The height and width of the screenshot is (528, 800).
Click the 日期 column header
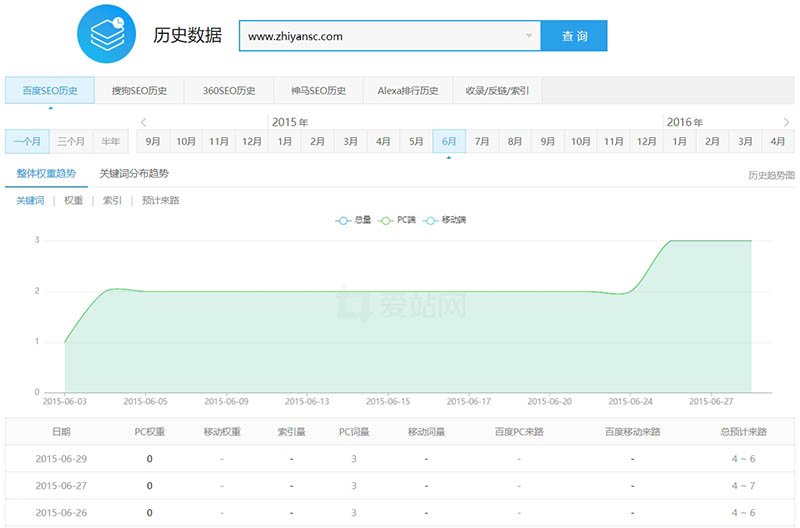coord(61,432)
